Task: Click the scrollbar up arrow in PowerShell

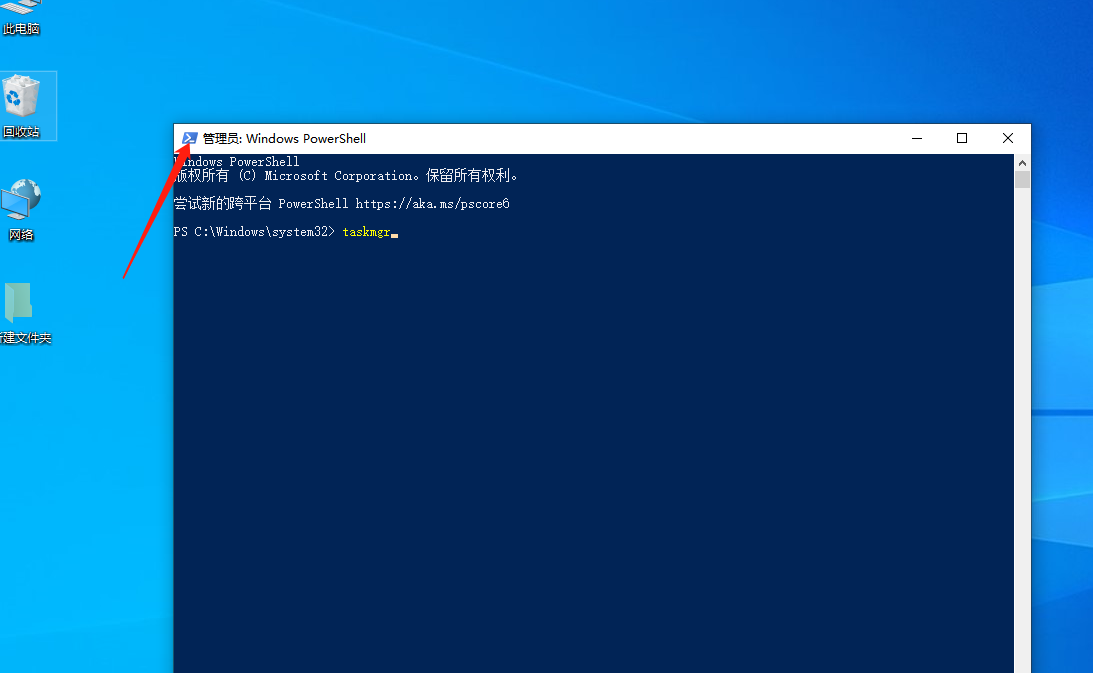Action: click(1022, 162)
